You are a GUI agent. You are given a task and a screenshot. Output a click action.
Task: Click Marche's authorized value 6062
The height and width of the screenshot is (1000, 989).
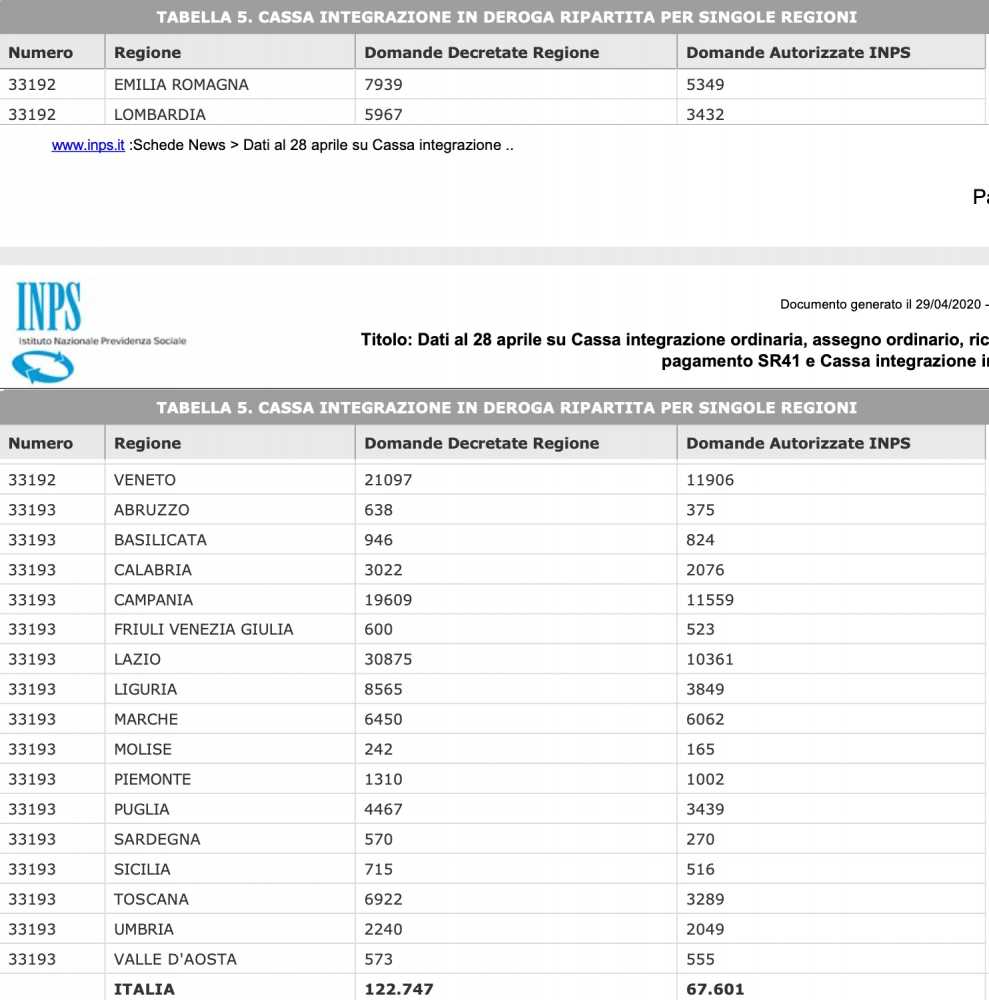coord(705,719)
